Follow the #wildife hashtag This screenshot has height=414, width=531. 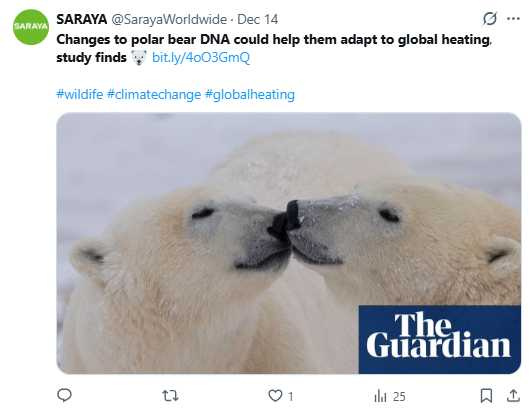[x=80, y=94]
